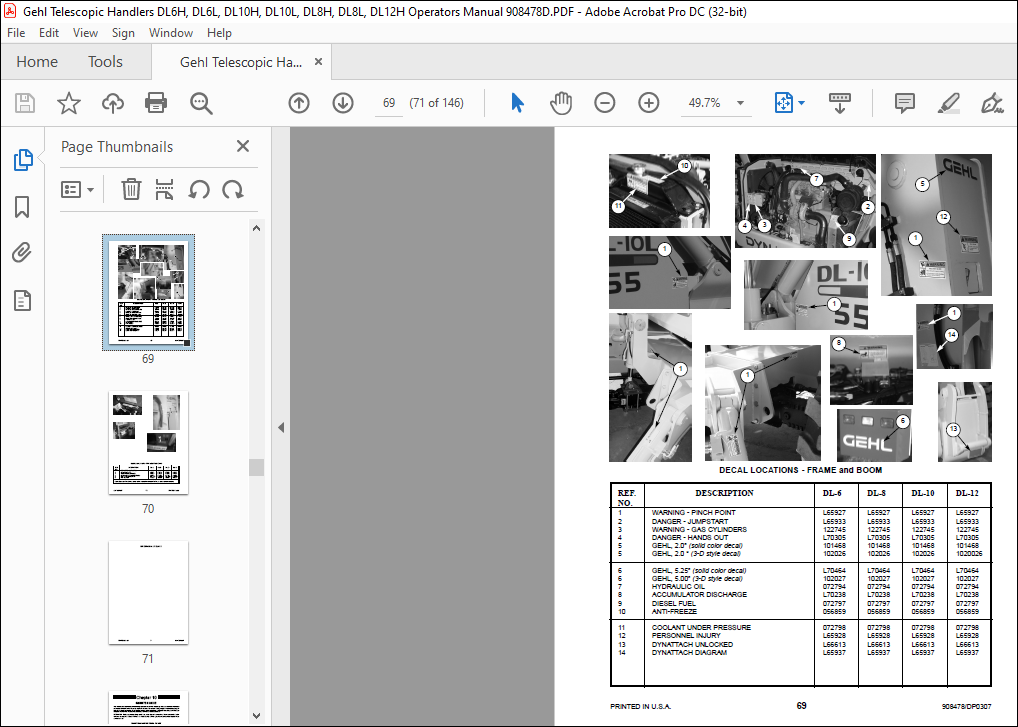Switch to the Home tab
The width and height of the screenshot is (1018, 727).
pos(37,62)
